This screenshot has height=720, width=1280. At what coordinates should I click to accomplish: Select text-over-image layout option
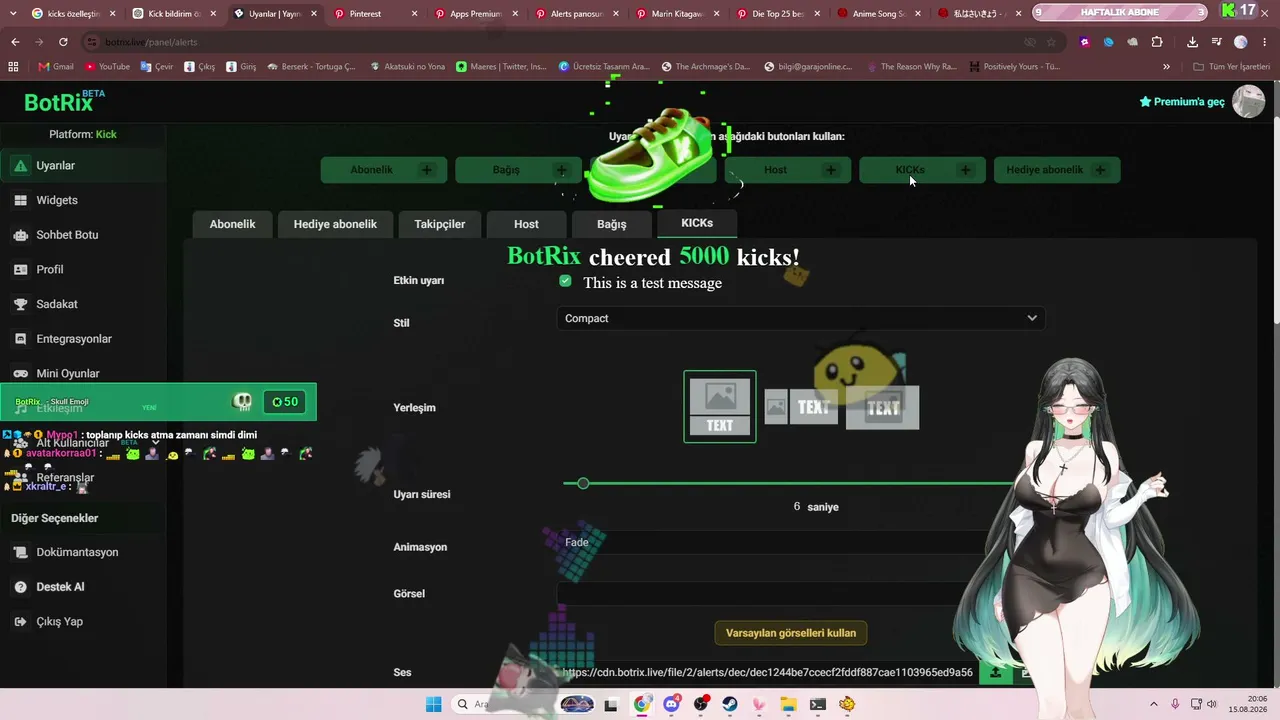(x=882, y=407)
